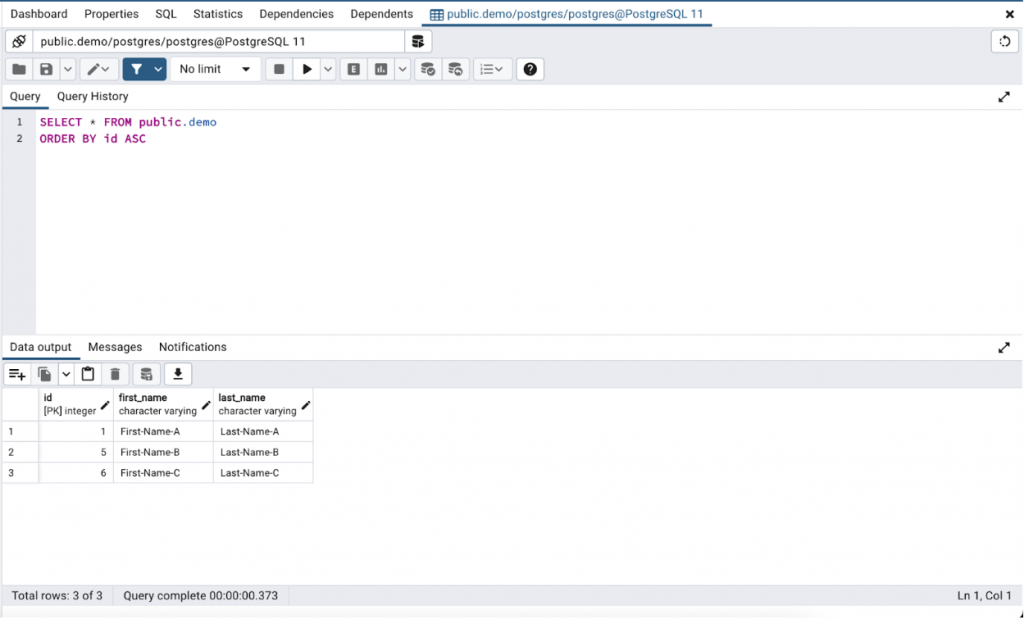Expand the execute options dropdown arrow
The image size is (1024, 620).
[x=328, y=69]
